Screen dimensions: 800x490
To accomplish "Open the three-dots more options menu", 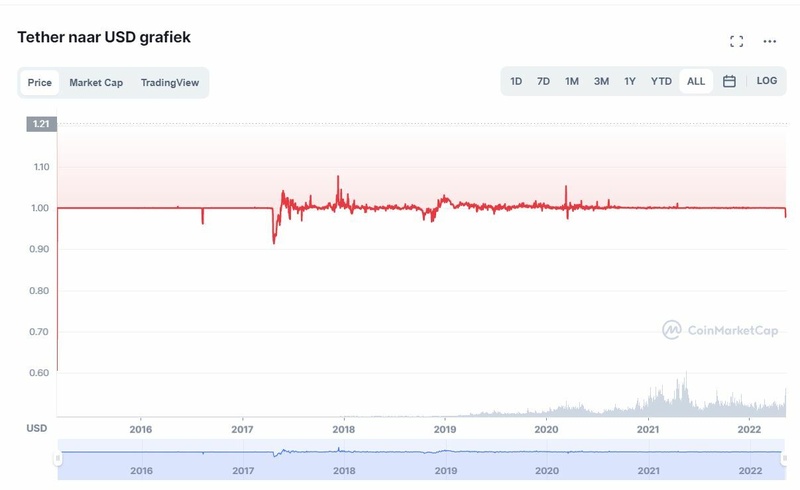I will (x=770, y=41).
